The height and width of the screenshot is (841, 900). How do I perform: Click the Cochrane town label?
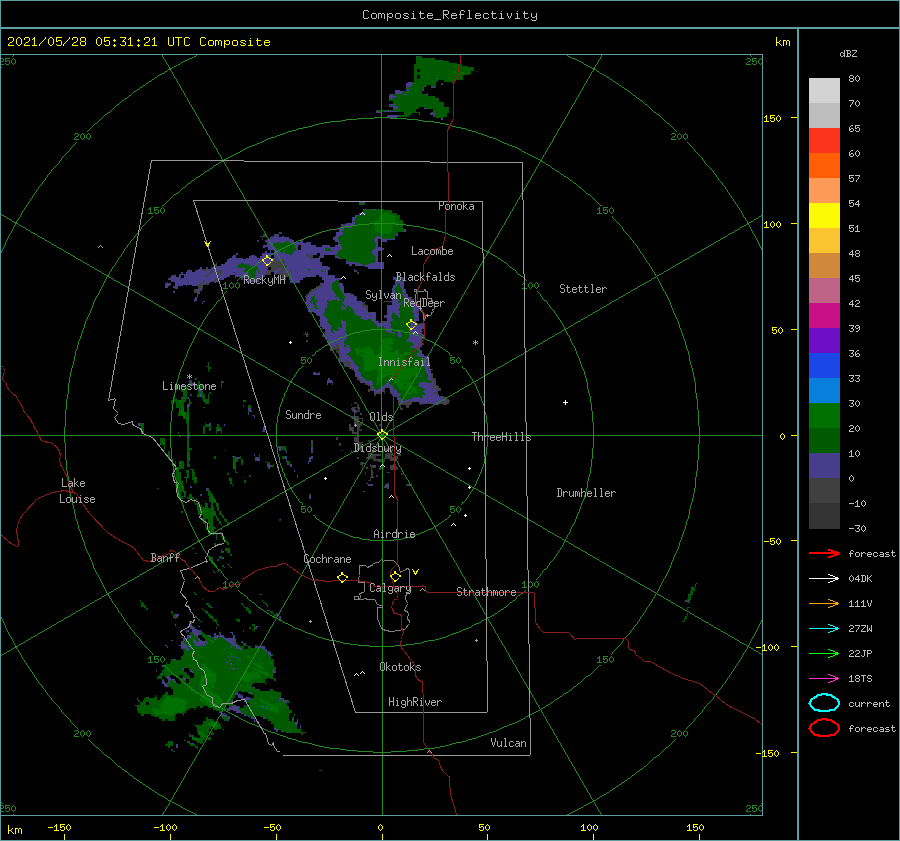(327, 559)
